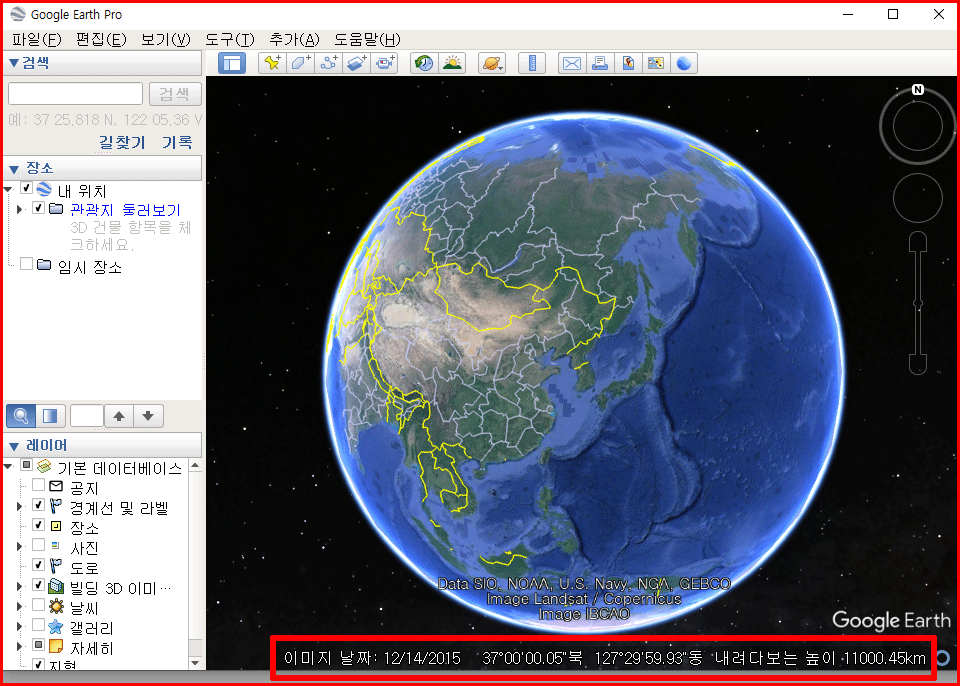Collapse the 기본 데이터베이스 tree node
Screen dimensions: 960x686
pyautogui.click(x=9, y=467)
